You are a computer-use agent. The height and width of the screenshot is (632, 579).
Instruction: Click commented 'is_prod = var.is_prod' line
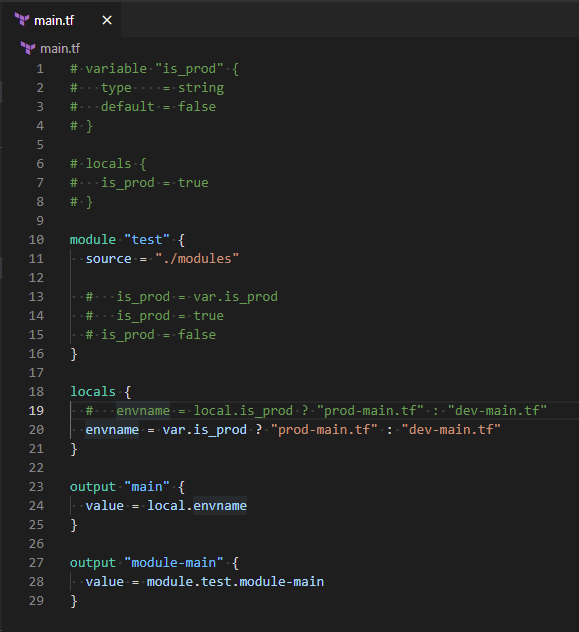pyautogui.click(x=182, y=297)
